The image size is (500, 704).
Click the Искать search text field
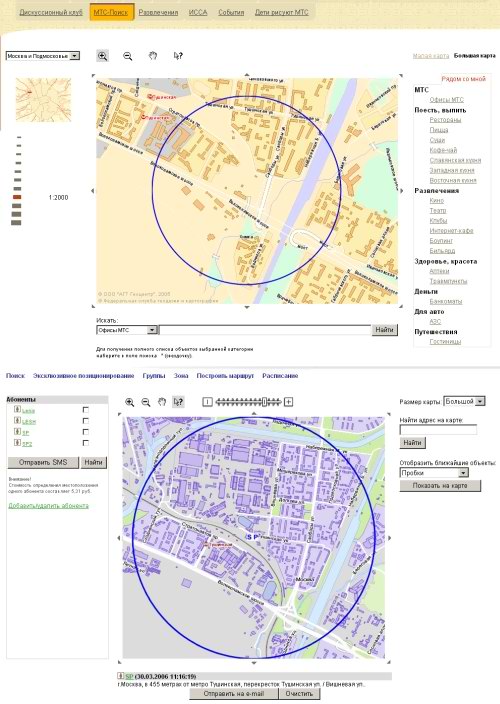[265, 330]
